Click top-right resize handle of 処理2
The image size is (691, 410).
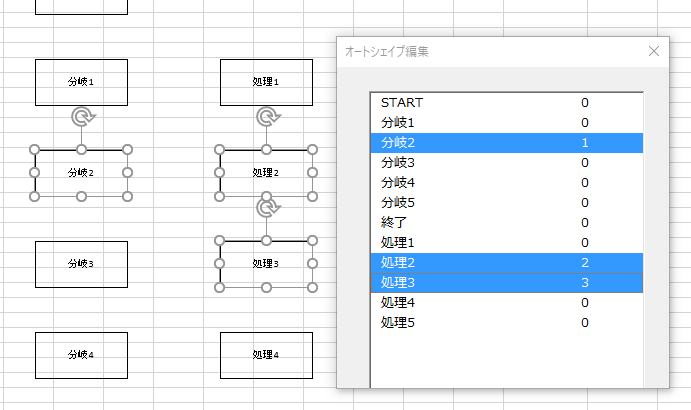pos(312,150)
